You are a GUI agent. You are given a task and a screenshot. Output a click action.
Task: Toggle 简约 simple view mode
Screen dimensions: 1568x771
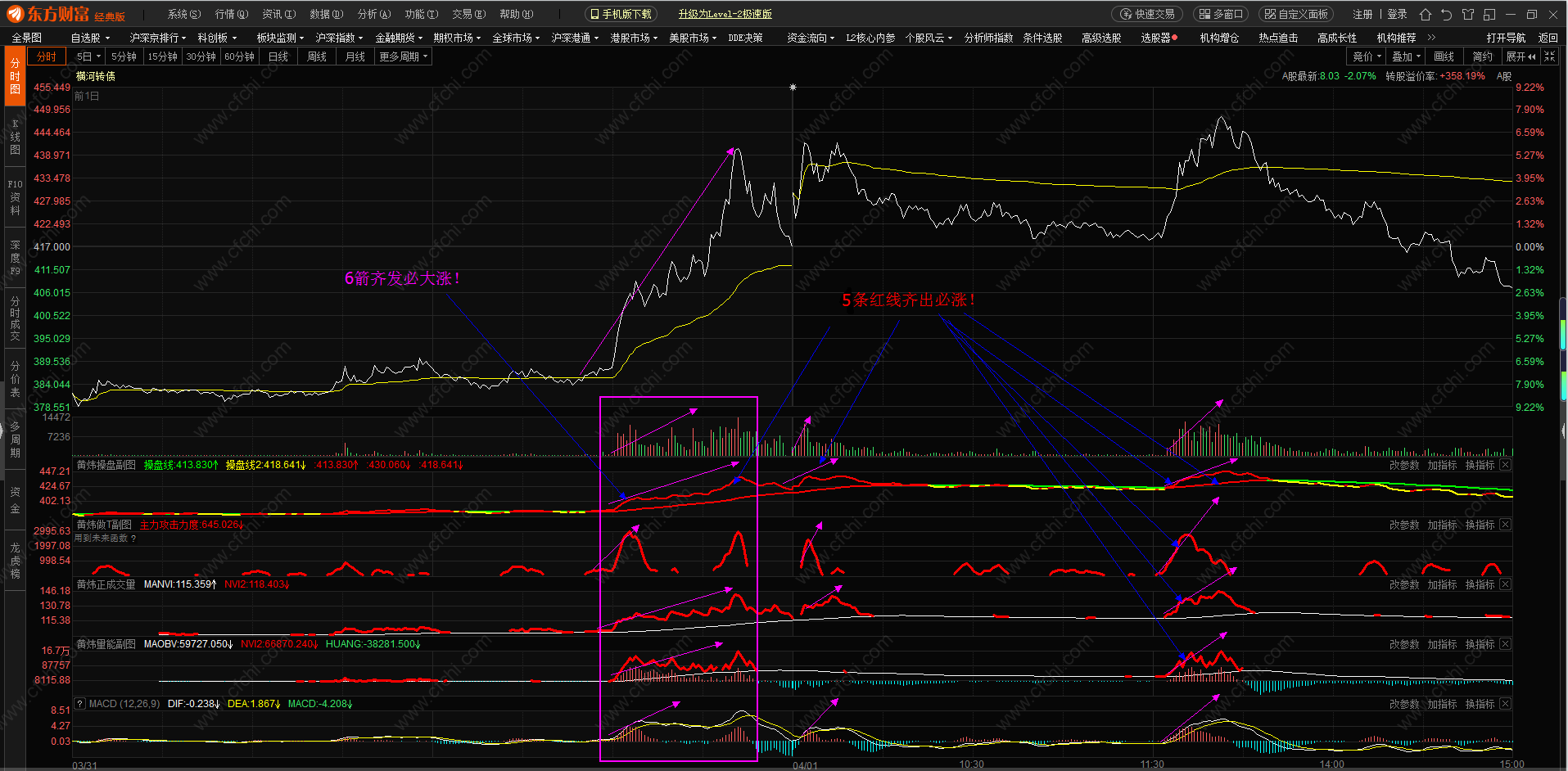pyautogui.click(x=1483, y=56)
